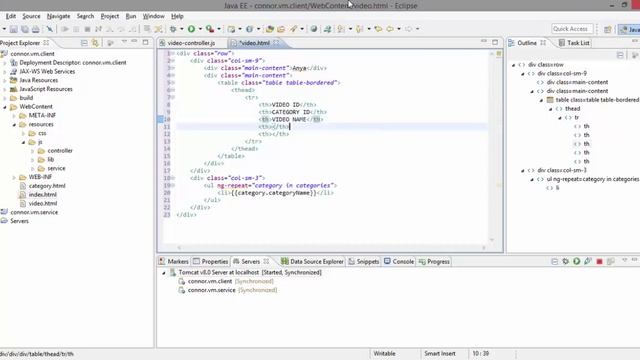This screenshot has width=640, height=360.
Task: Click the Run Last Tool icon
Action: point(210,29)
